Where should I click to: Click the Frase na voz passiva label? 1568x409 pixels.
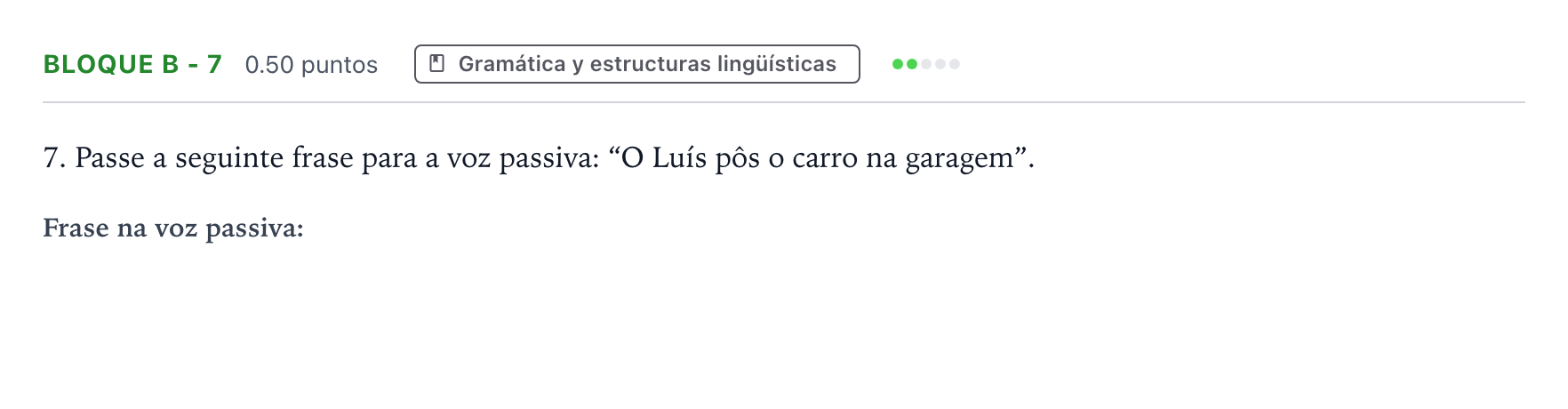173,229
